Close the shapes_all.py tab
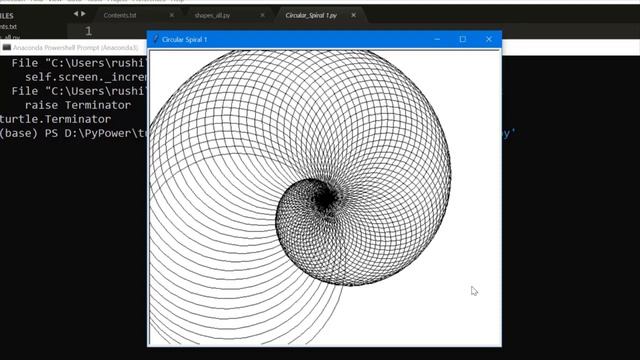Viewport: 640px width, 360px height. tap(262, 15)
